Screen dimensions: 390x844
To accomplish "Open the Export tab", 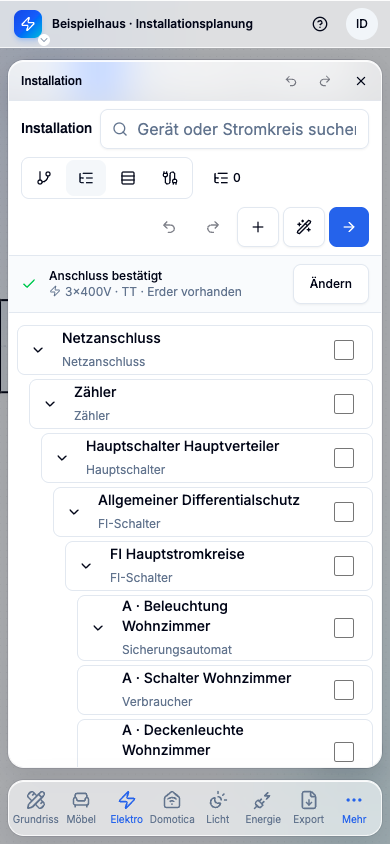I will click(309, 808).
